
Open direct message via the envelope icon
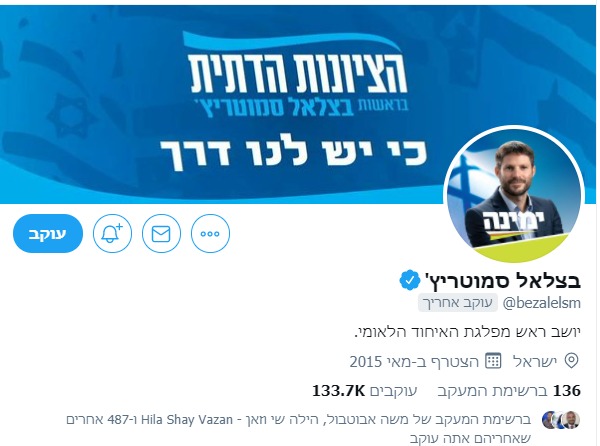coord(161,233)
